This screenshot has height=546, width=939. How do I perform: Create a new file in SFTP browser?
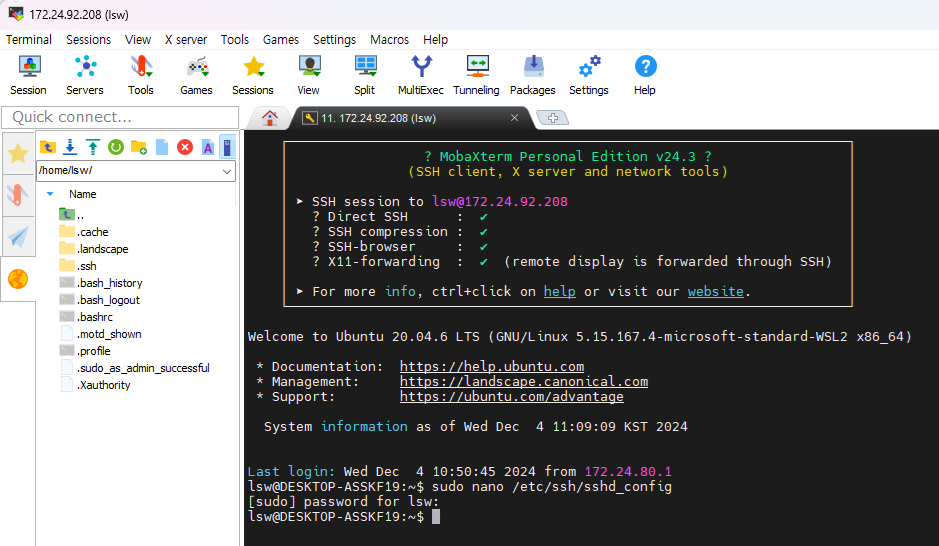click(162, 147)
